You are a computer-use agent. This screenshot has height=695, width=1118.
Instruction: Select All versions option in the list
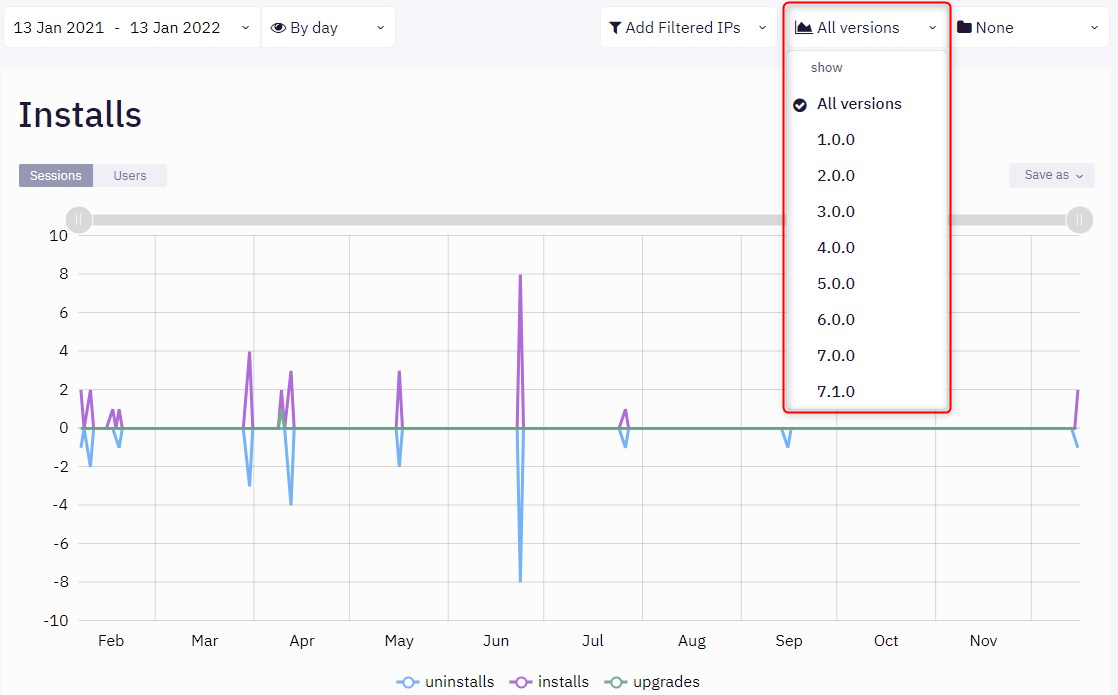click(867, 104)
